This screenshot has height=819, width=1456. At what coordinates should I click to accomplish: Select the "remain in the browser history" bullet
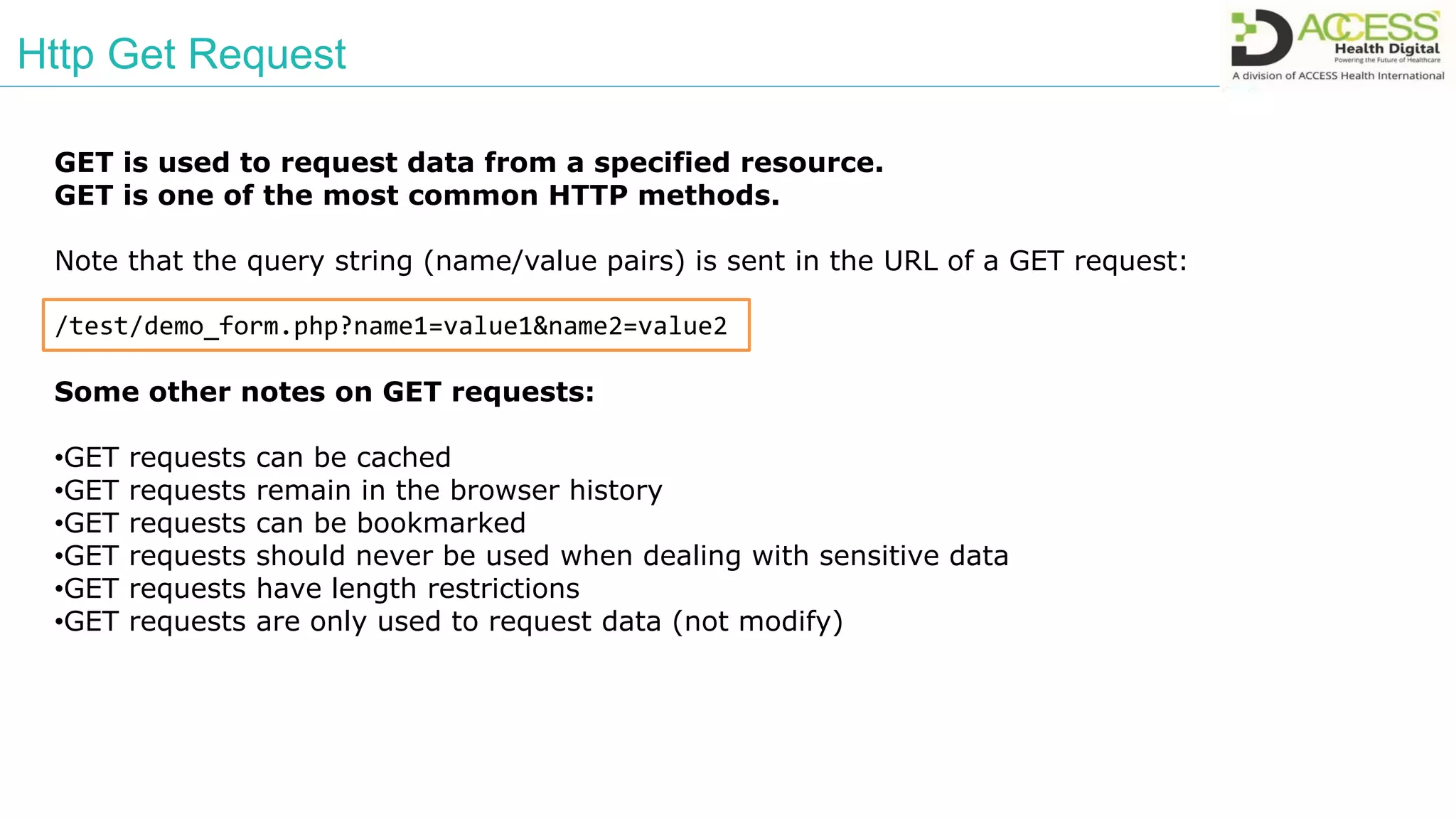359,491
